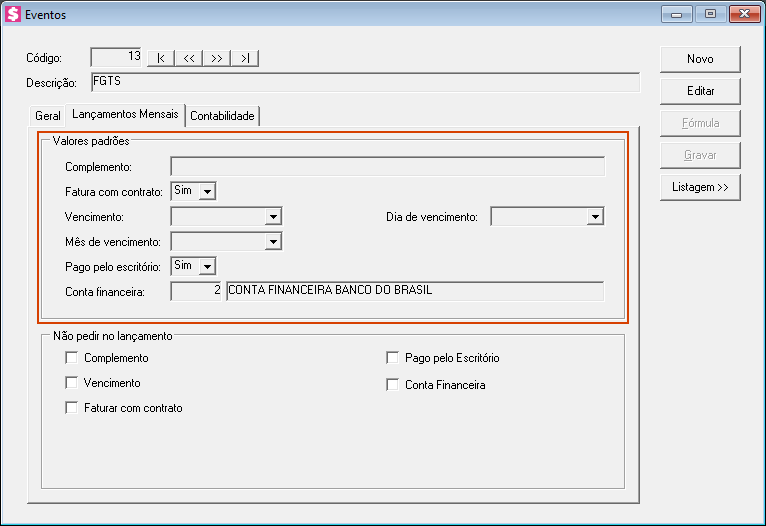Click the CONTA FINANCEIRA BANCO DO BRASIL field

point(415,291)
